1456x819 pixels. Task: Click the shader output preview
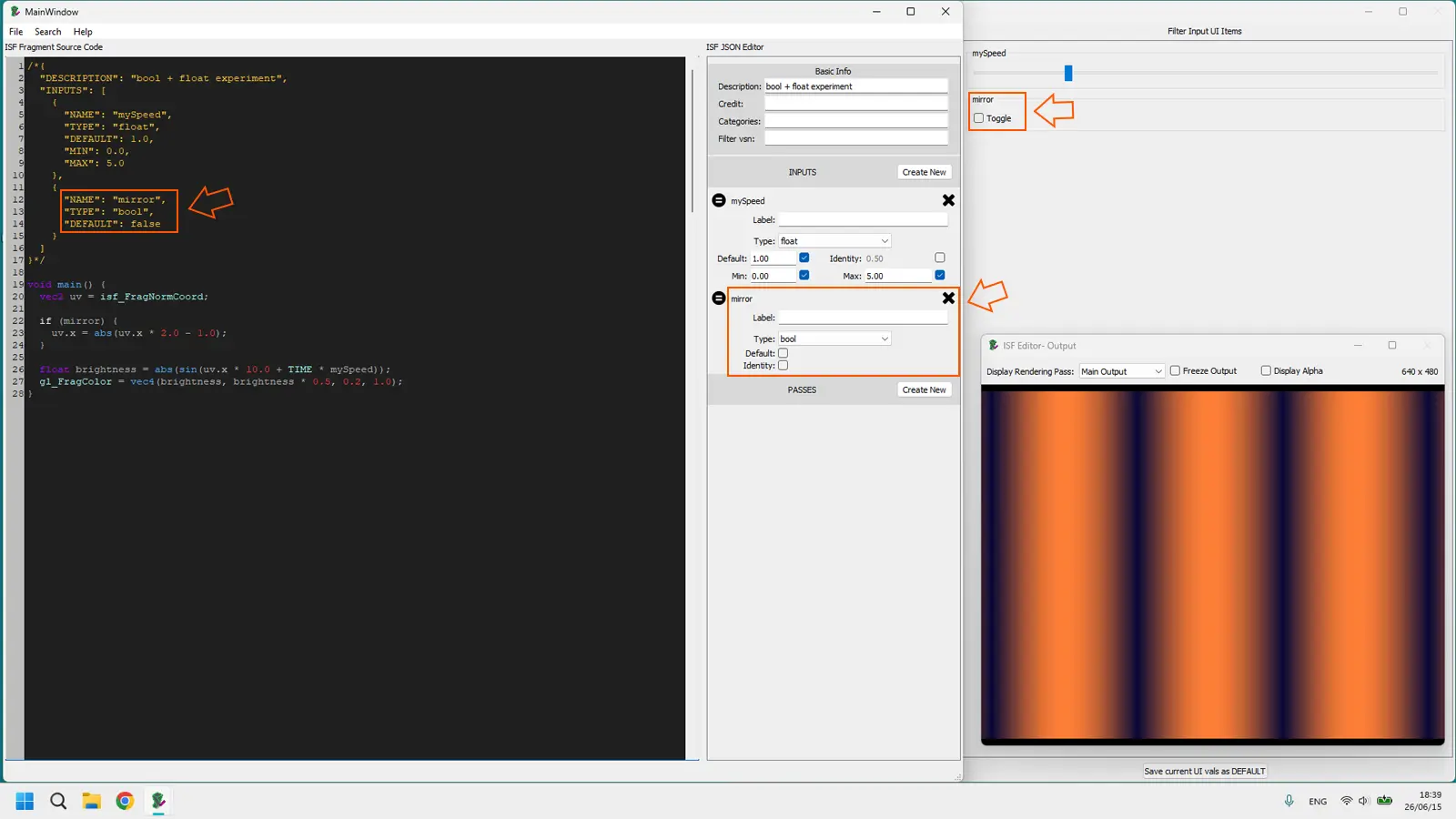(1212, 564)
